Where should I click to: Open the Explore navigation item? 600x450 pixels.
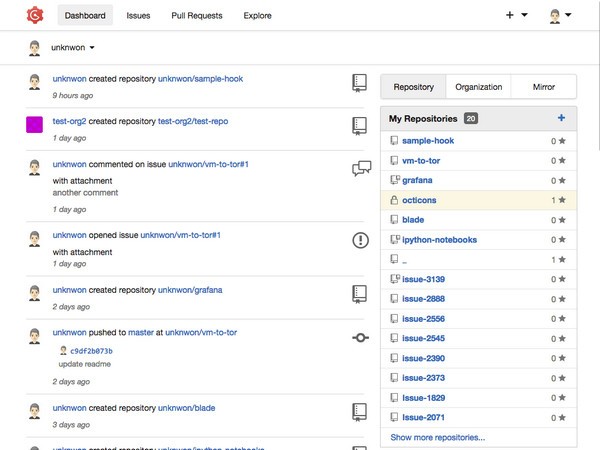pos(257,16)
